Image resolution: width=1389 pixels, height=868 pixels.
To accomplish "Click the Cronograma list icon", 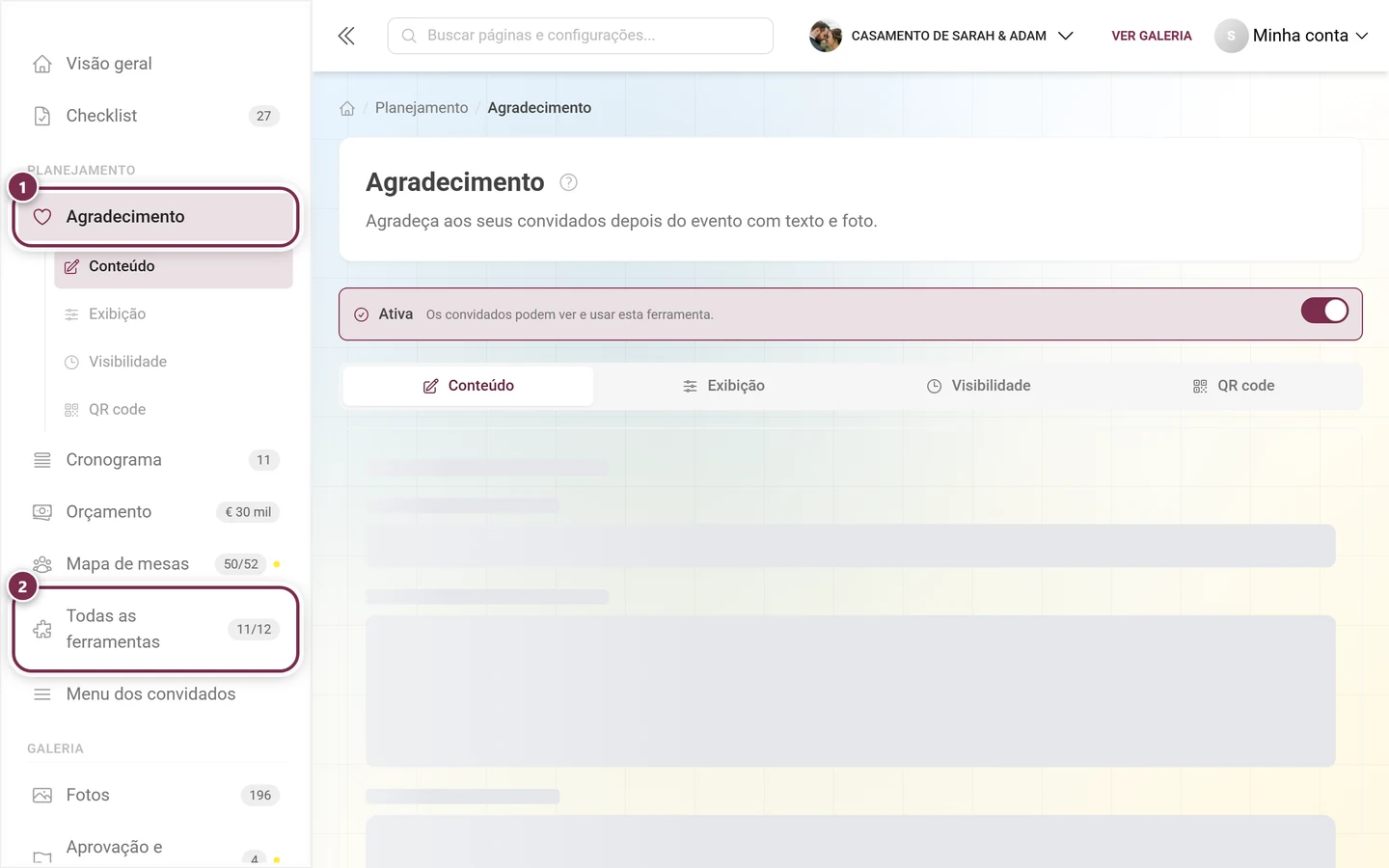I will pos(42,460).
